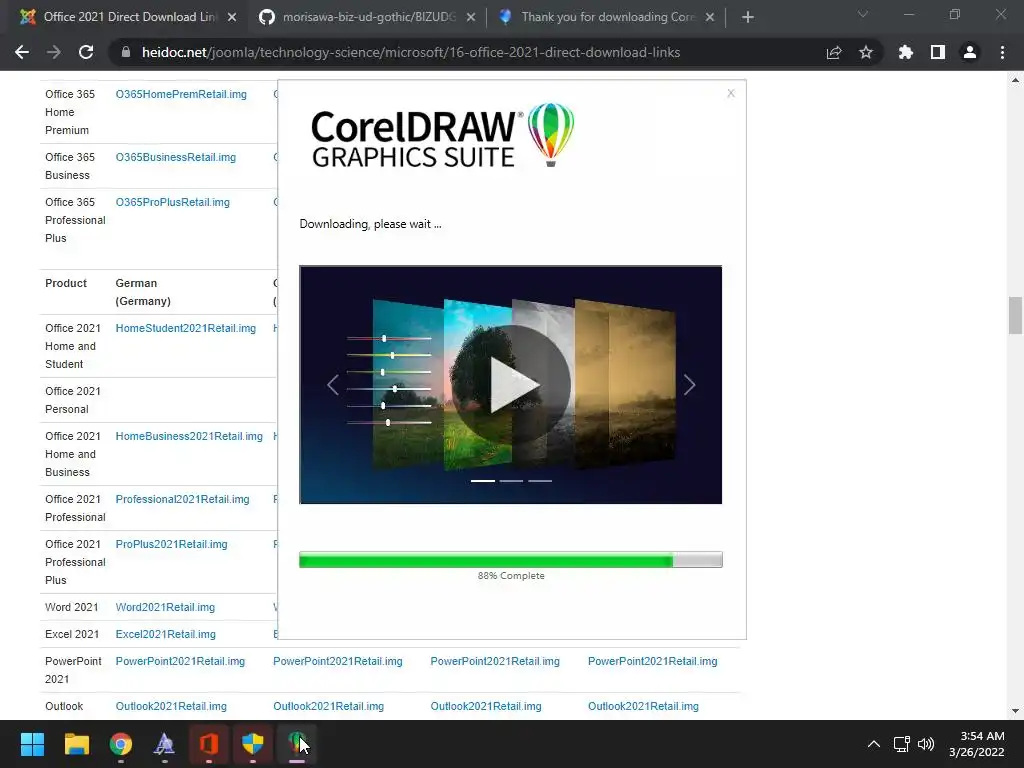Open the tab search dropdown arrow
The width and height of the screenshot is (1024, 768).
pyautogui.click(x=863, y=14)
